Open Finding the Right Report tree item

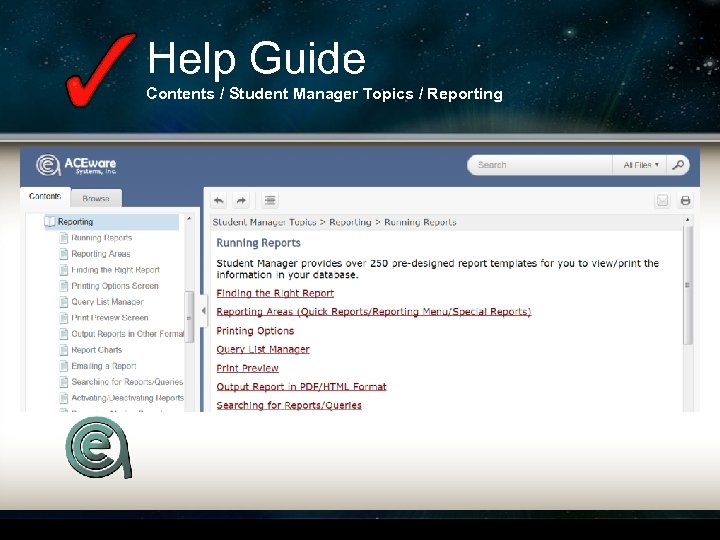click(x=116, y=270)
